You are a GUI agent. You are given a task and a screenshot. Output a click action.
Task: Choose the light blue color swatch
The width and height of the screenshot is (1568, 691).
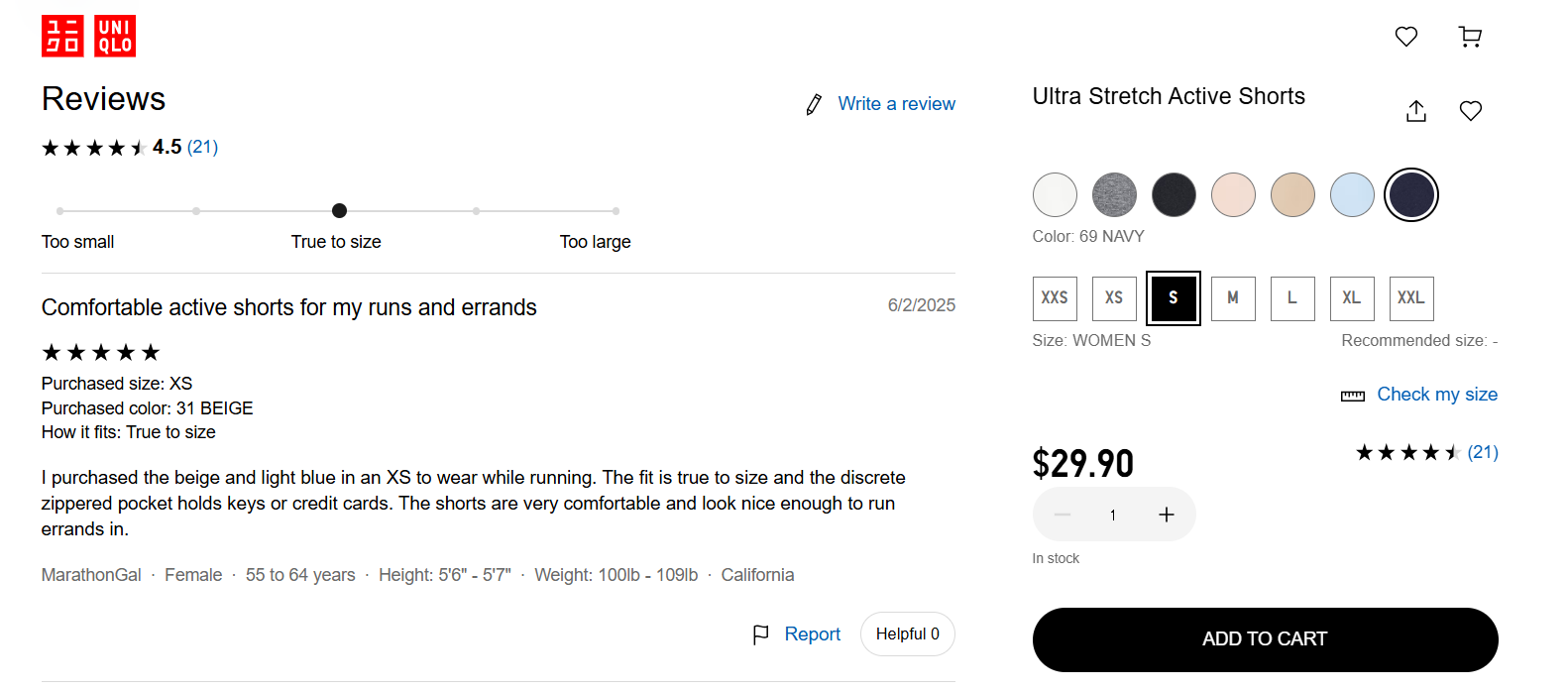[1352, 194]
